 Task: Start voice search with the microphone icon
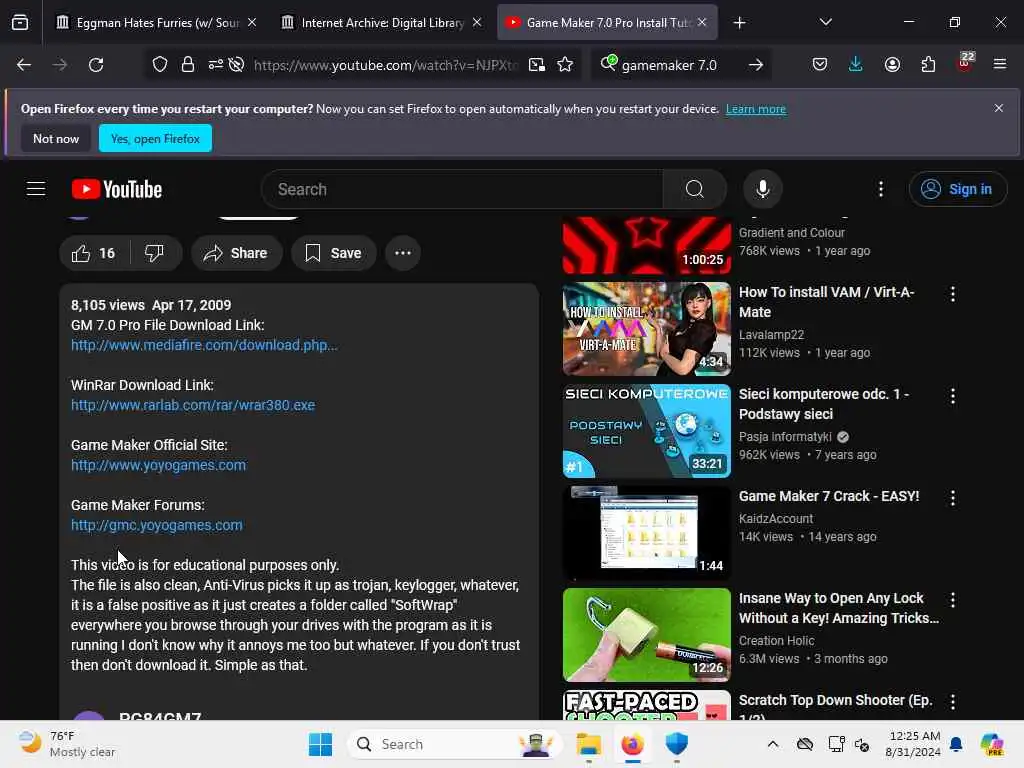coord(762,189)
